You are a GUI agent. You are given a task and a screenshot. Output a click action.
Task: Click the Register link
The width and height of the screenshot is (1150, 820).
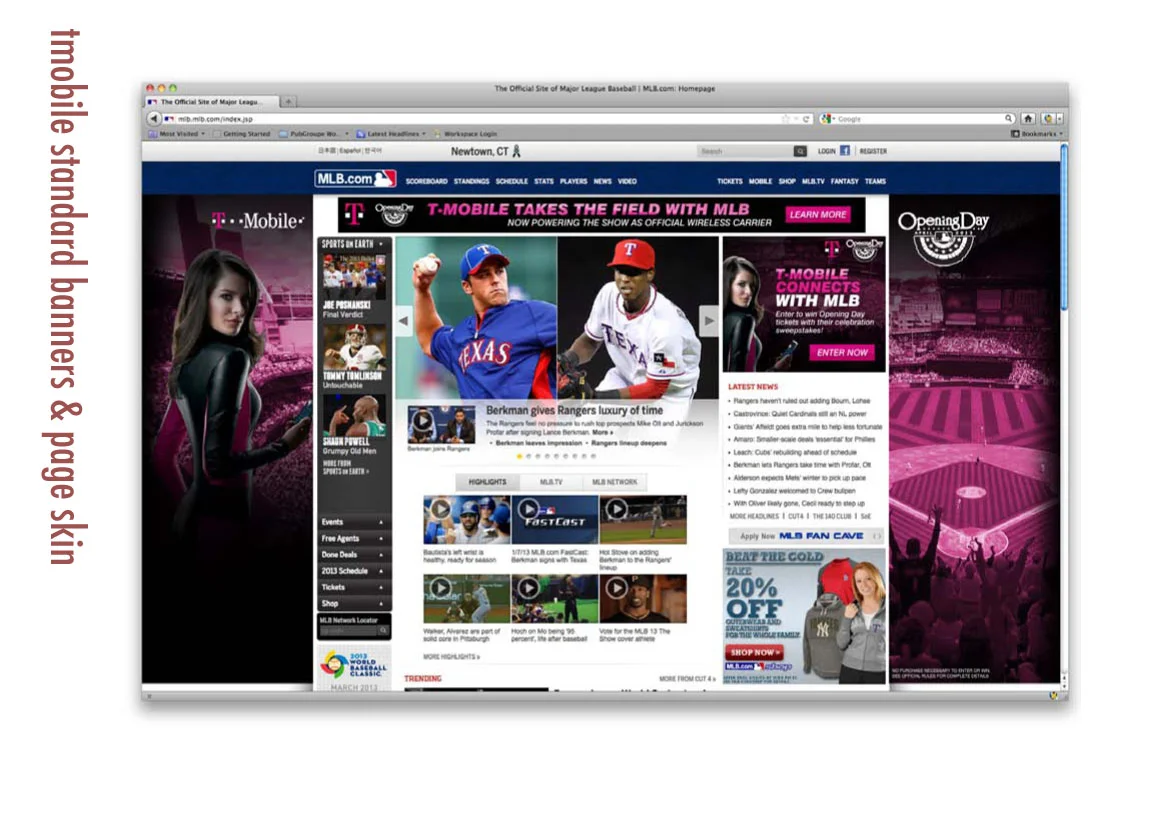(873, 151)
